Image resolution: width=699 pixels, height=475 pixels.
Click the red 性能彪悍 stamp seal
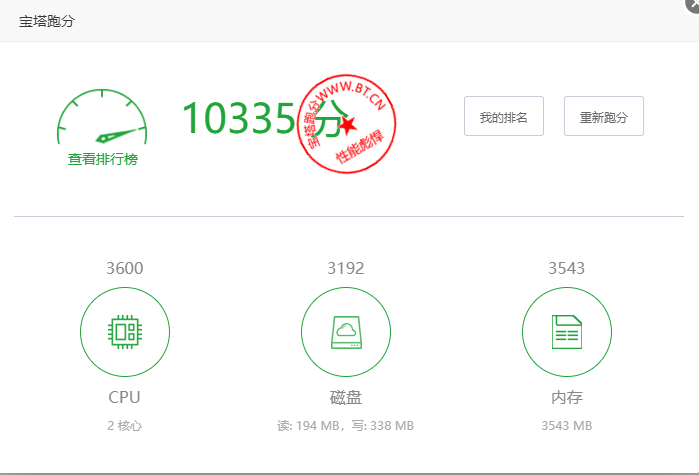coord(346,124)
